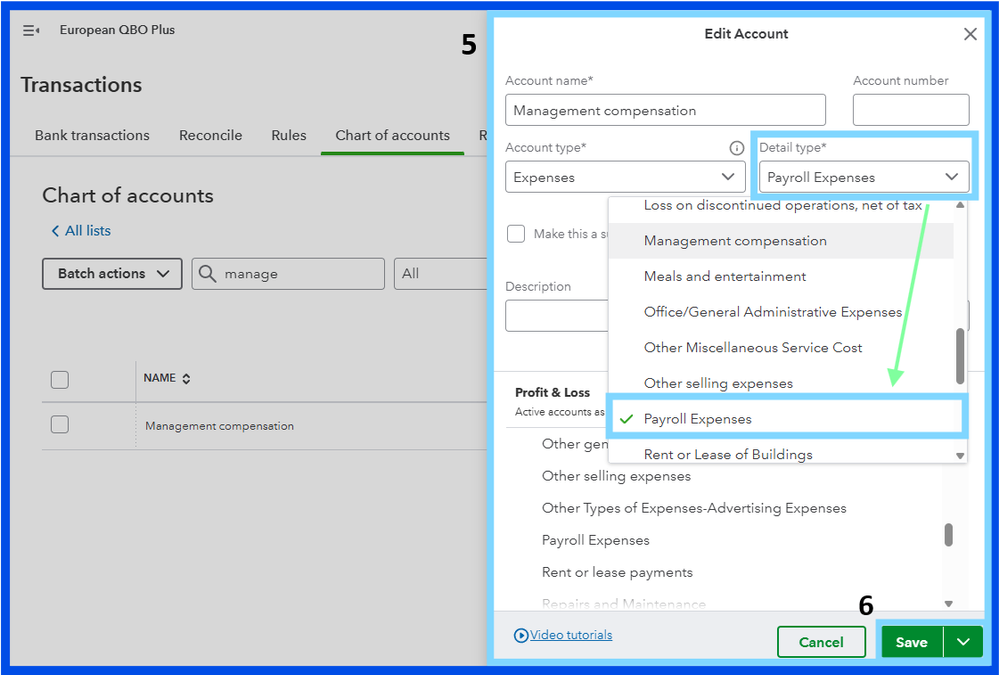Screen dimensions: 999x675
Task: Check the Management compensation row checkbox
Action: 60,425
